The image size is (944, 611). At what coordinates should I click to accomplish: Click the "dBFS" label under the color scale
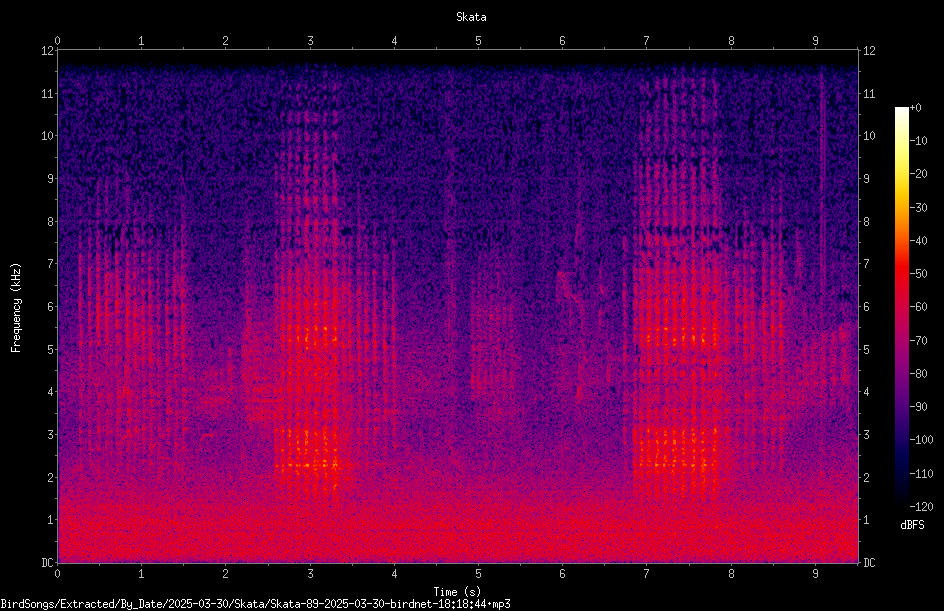coord(912,525)
